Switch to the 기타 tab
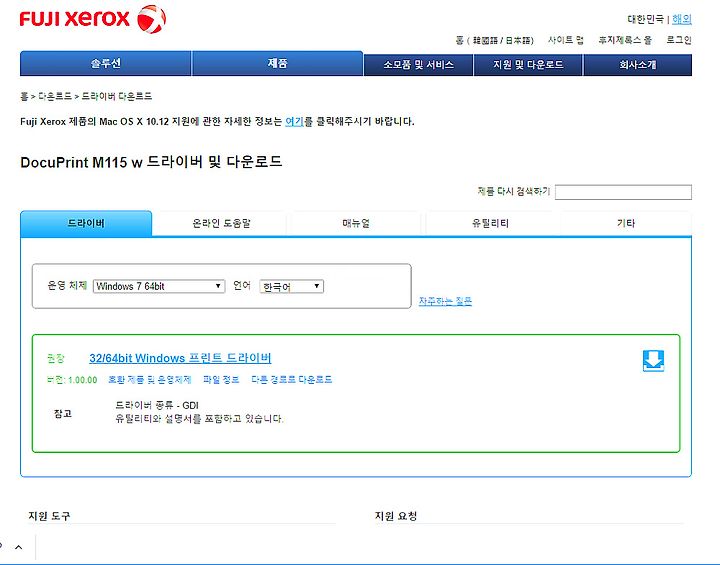This screenshot has width=720, height=565. tap(625, 223)
